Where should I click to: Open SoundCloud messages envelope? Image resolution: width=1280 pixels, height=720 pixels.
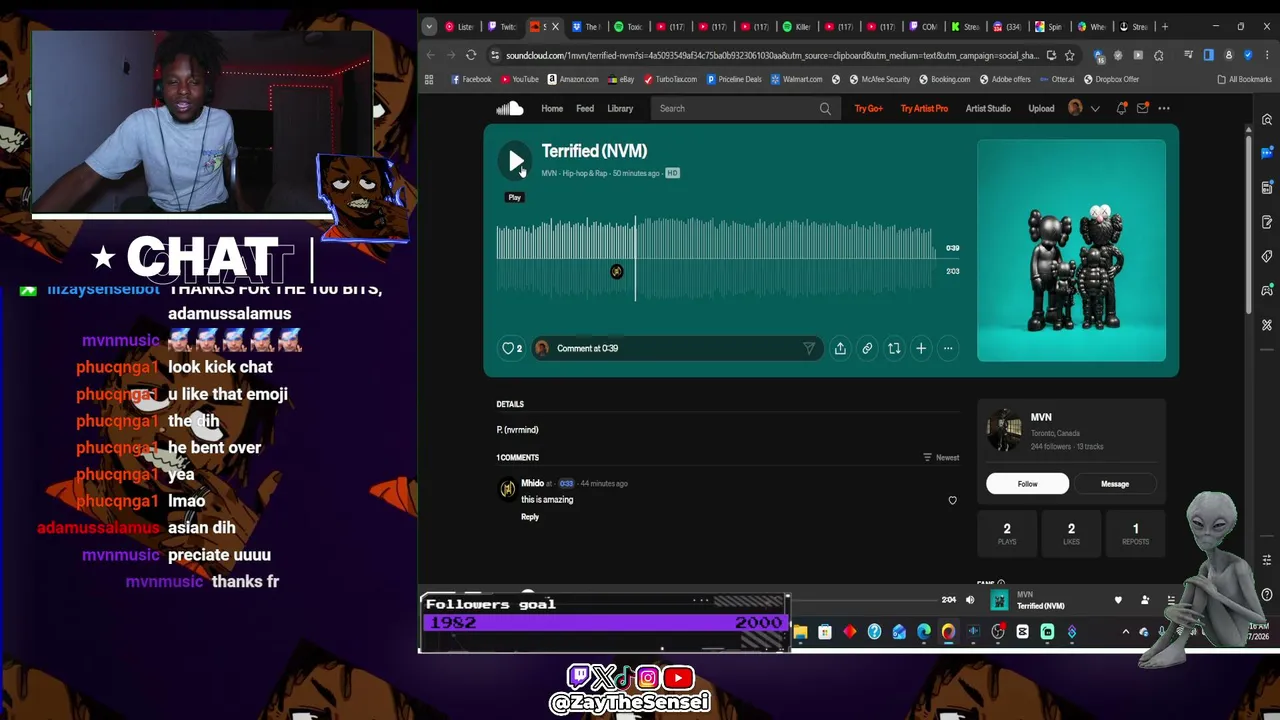coord(1143,108)
